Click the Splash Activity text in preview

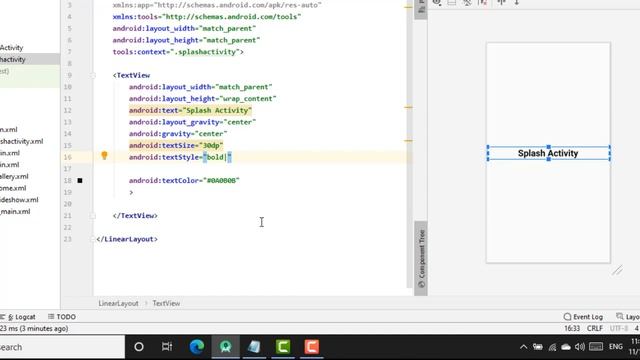[548, 153]
